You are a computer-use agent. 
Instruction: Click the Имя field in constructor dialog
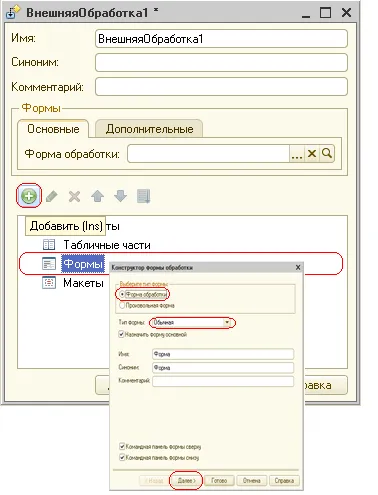coord(223,354)
